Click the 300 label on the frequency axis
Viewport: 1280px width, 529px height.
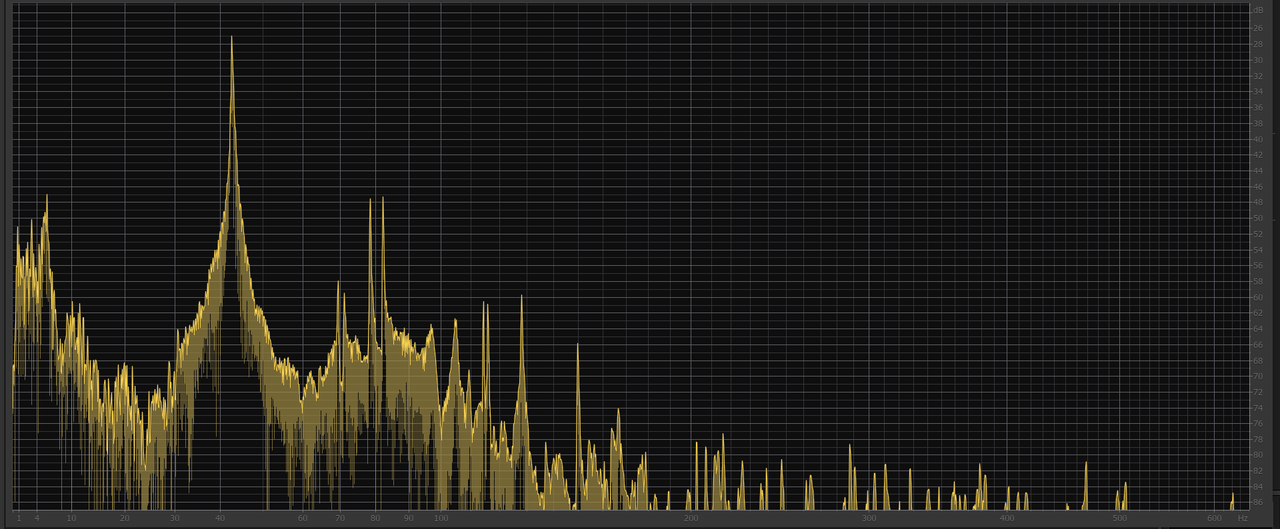(x=869, y=518)
